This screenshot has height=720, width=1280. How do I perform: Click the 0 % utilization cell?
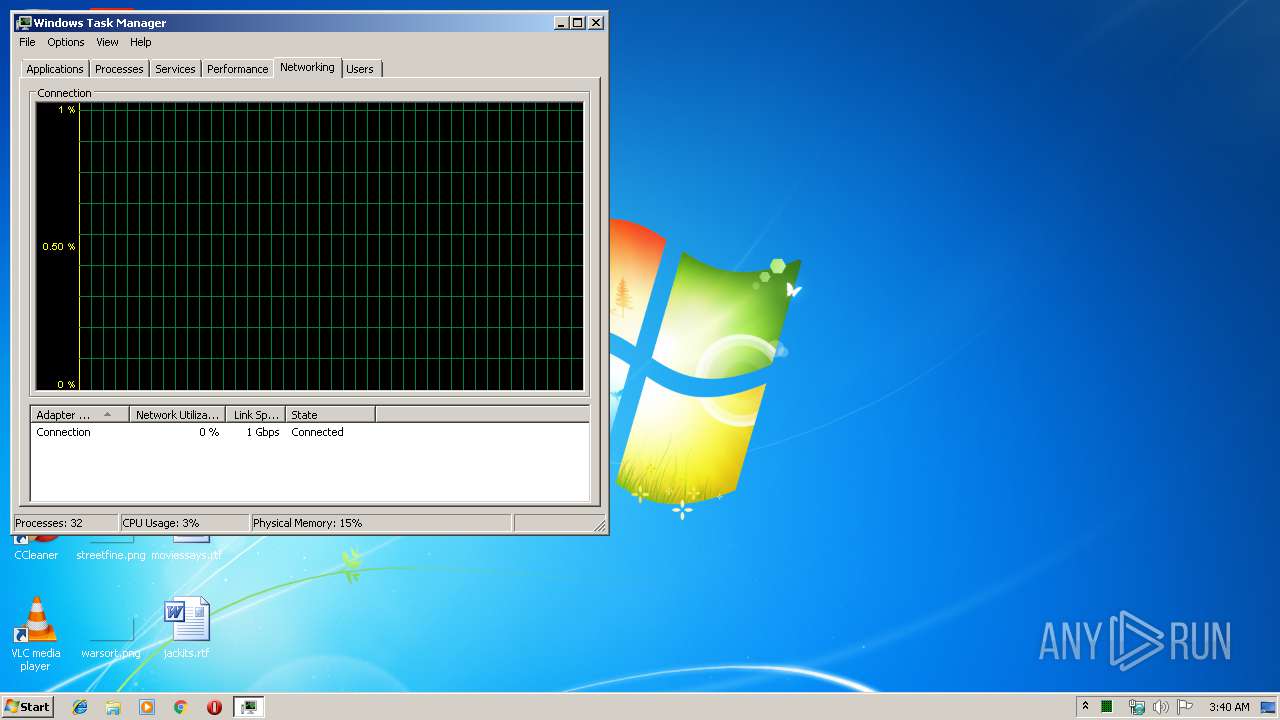pyautogui.click(x=209, y=432)
